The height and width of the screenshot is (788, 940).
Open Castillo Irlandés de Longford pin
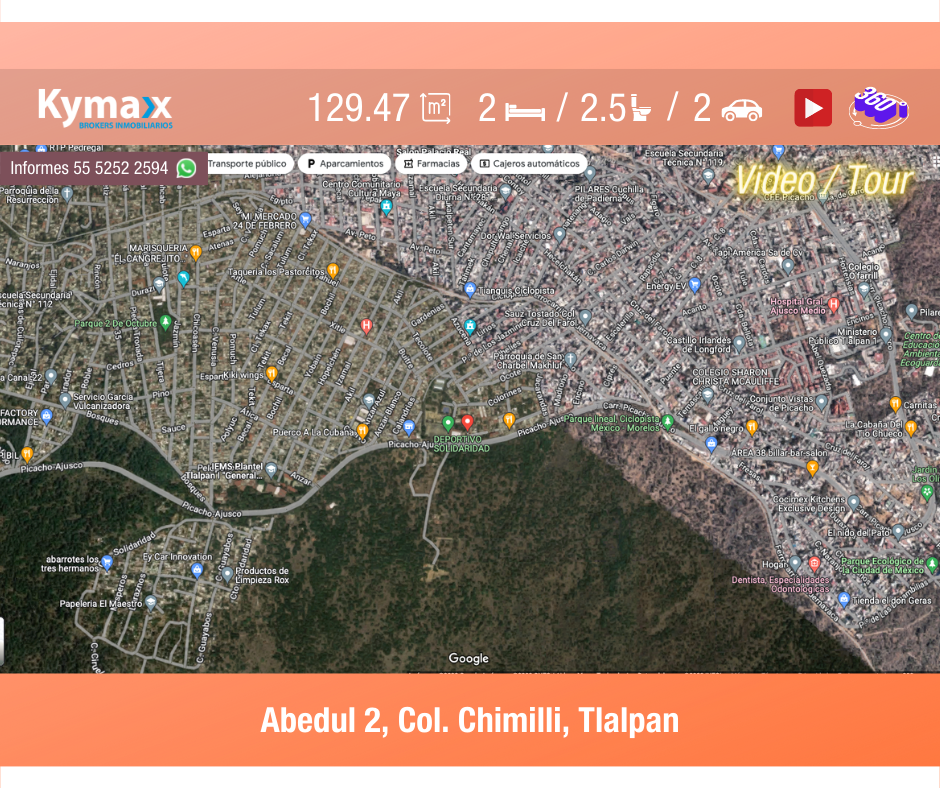(x=739, y=343)
